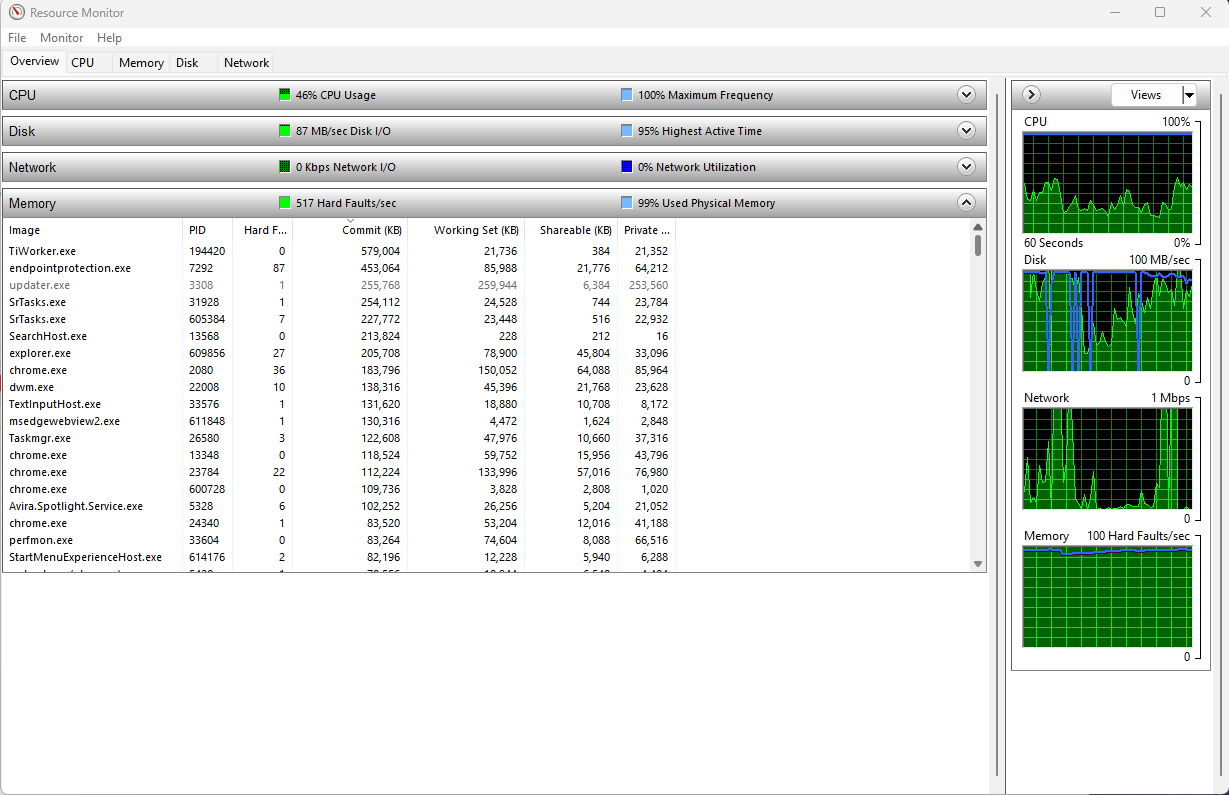This screenshot has width=1229, height=795.
Task: Collapse the graphs pane with arrow button
Action: click(1032, 95)
